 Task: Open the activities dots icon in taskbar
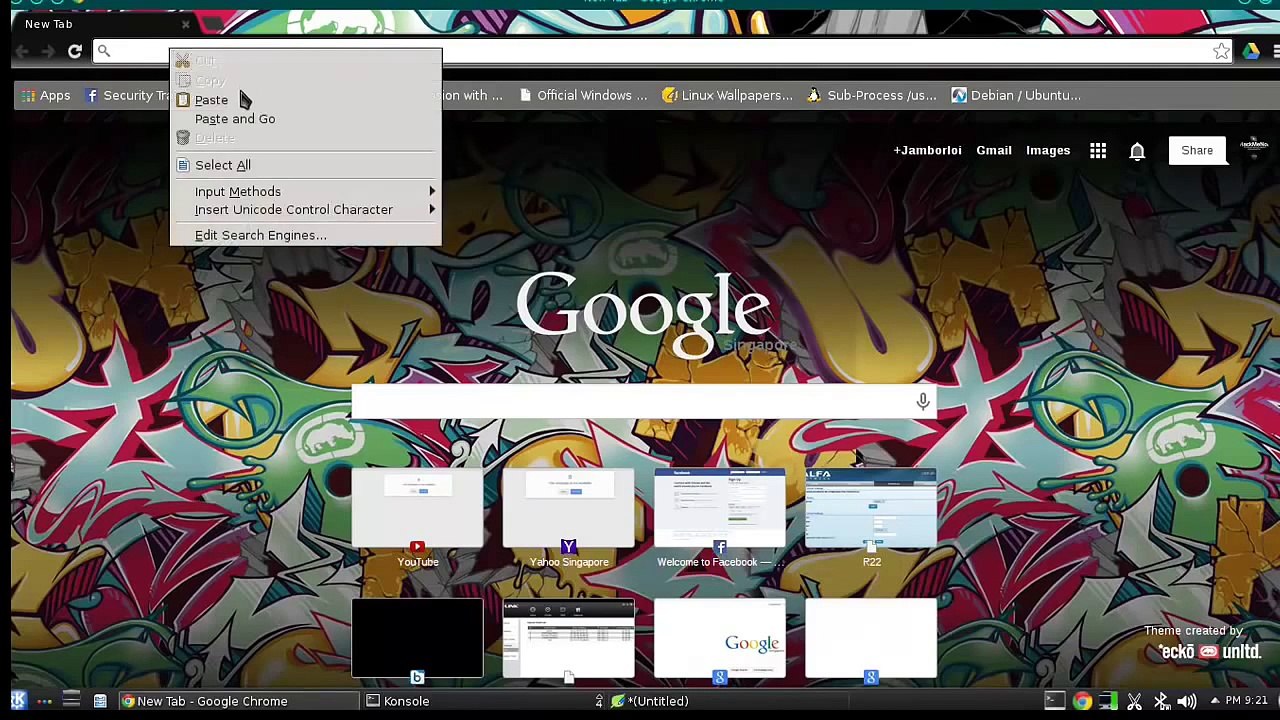44,701
